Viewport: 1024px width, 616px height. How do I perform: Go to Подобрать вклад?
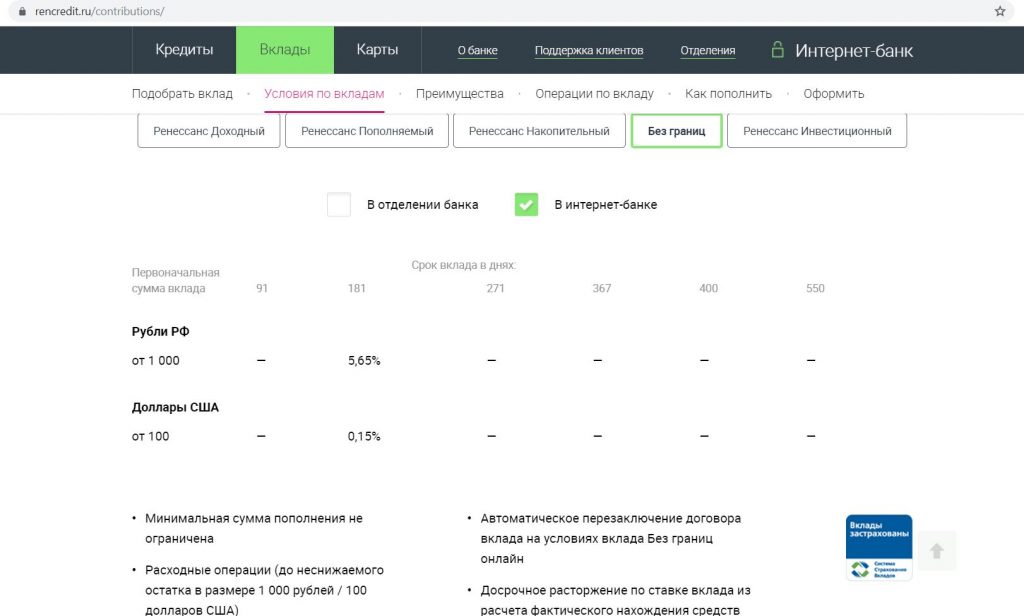(182, 93)
